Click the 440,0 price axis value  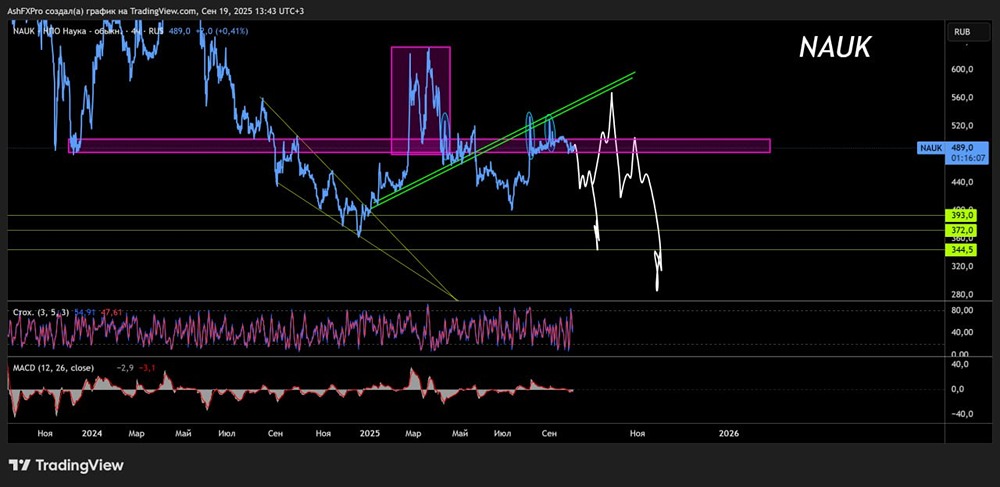pos(960,182)
